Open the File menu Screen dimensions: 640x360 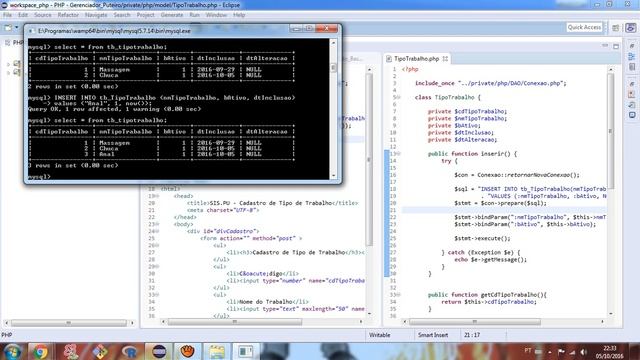coord(7,15)
